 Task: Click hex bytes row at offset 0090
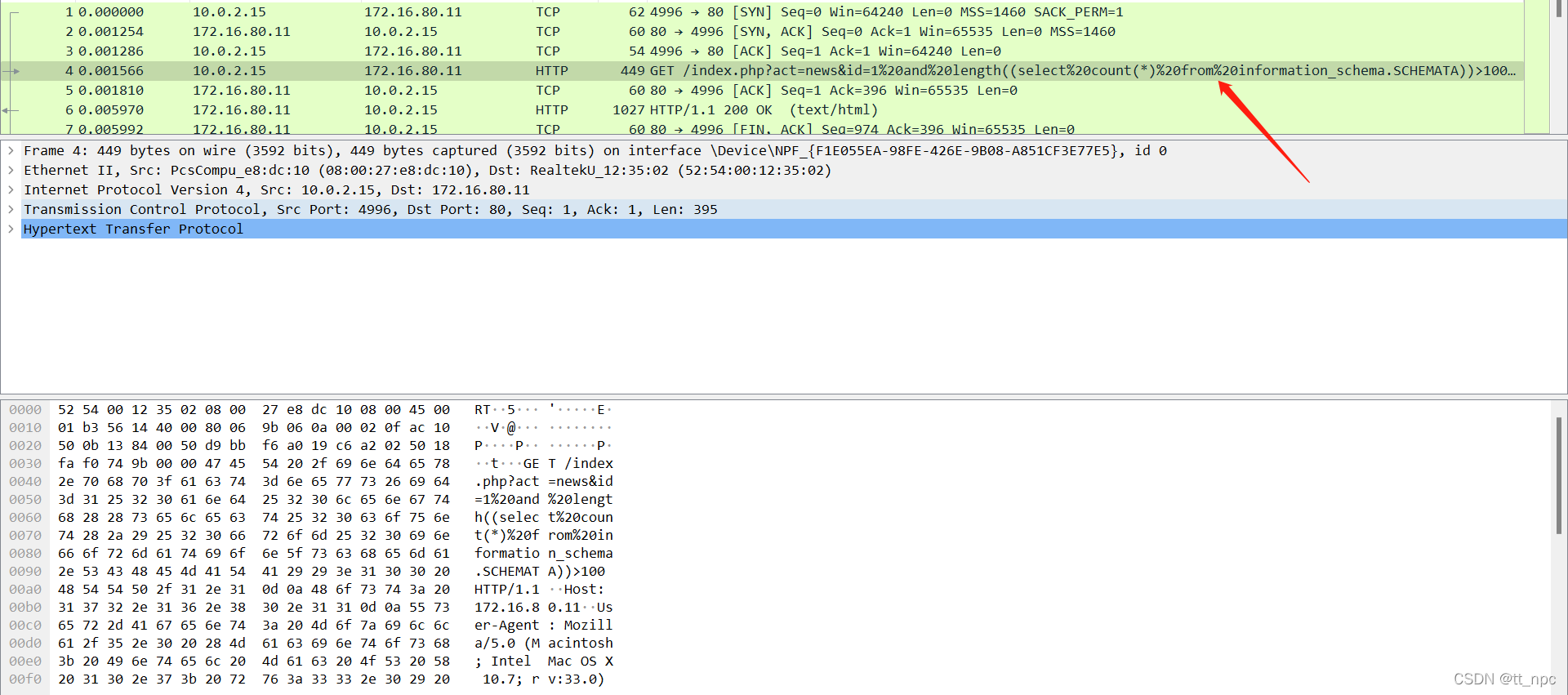254,571
